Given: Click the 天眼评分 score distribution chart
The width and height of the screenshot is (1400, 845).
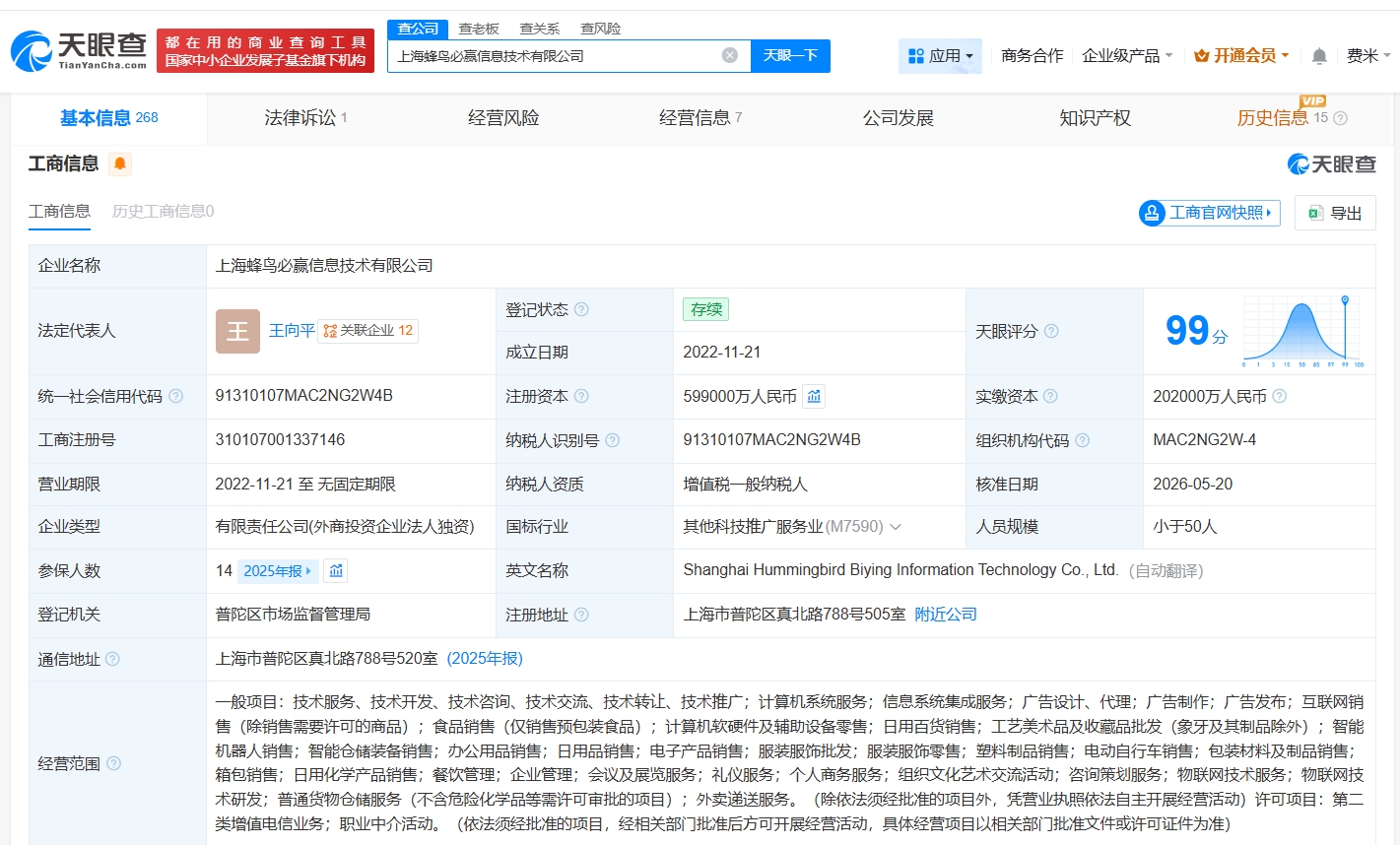Looking at the screenshot, I should coord(1303,331).
